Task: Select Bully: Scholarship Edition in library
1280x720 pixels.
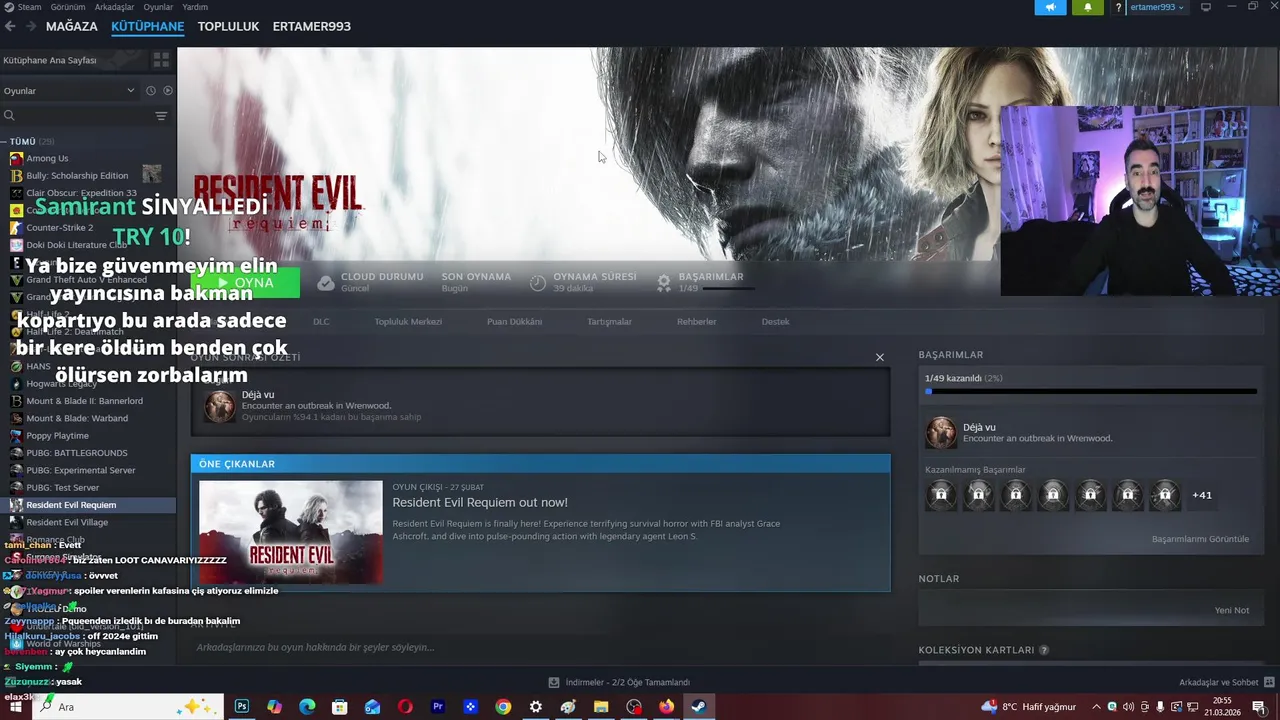Action: (77, 176)
